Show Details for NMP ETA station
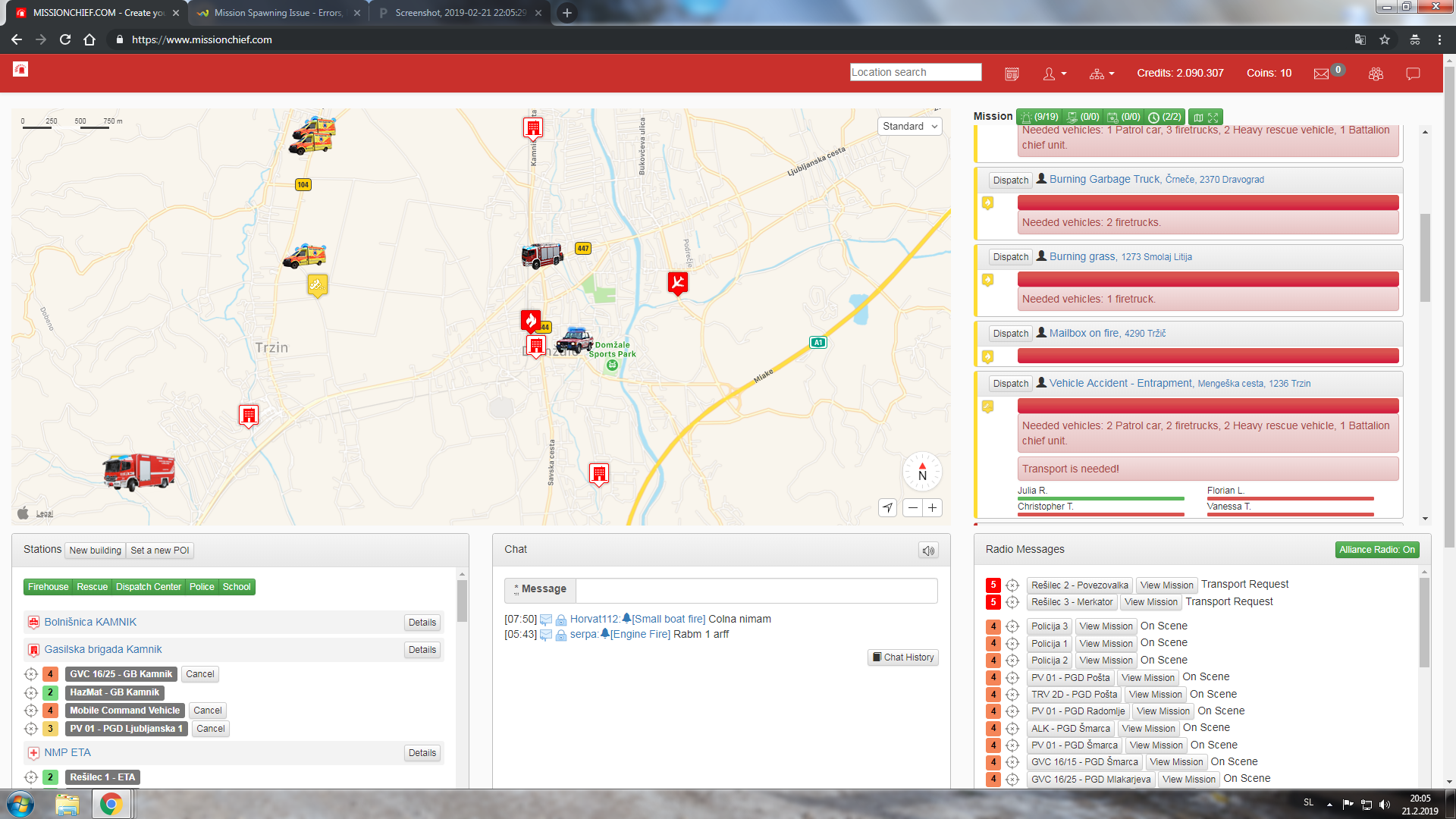 tap(422, 753)
